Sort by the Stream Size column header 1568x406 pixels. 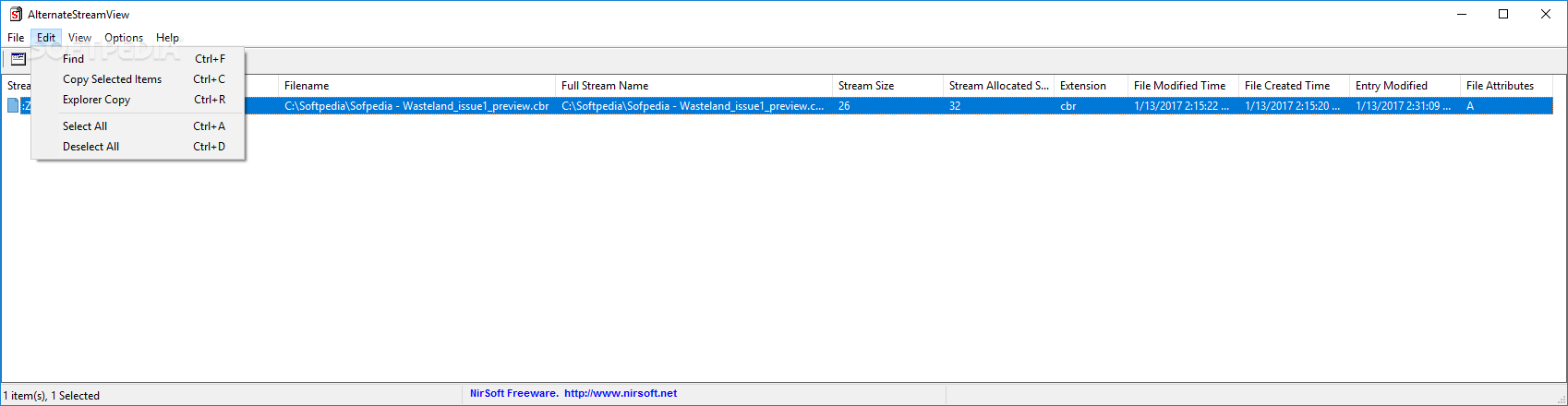point(887,86)
